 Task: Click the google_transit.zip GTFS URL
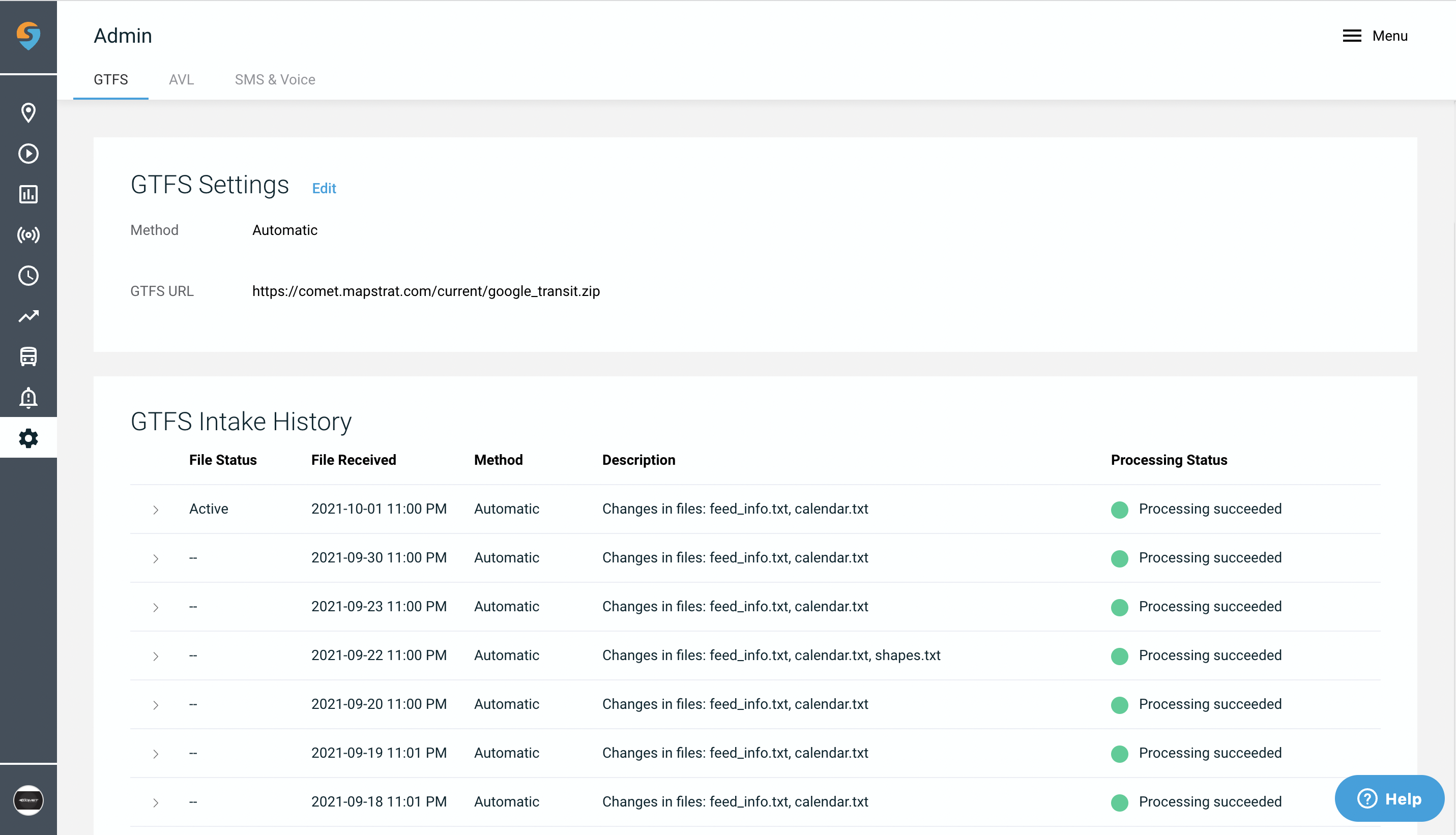(x=426, y=291)
